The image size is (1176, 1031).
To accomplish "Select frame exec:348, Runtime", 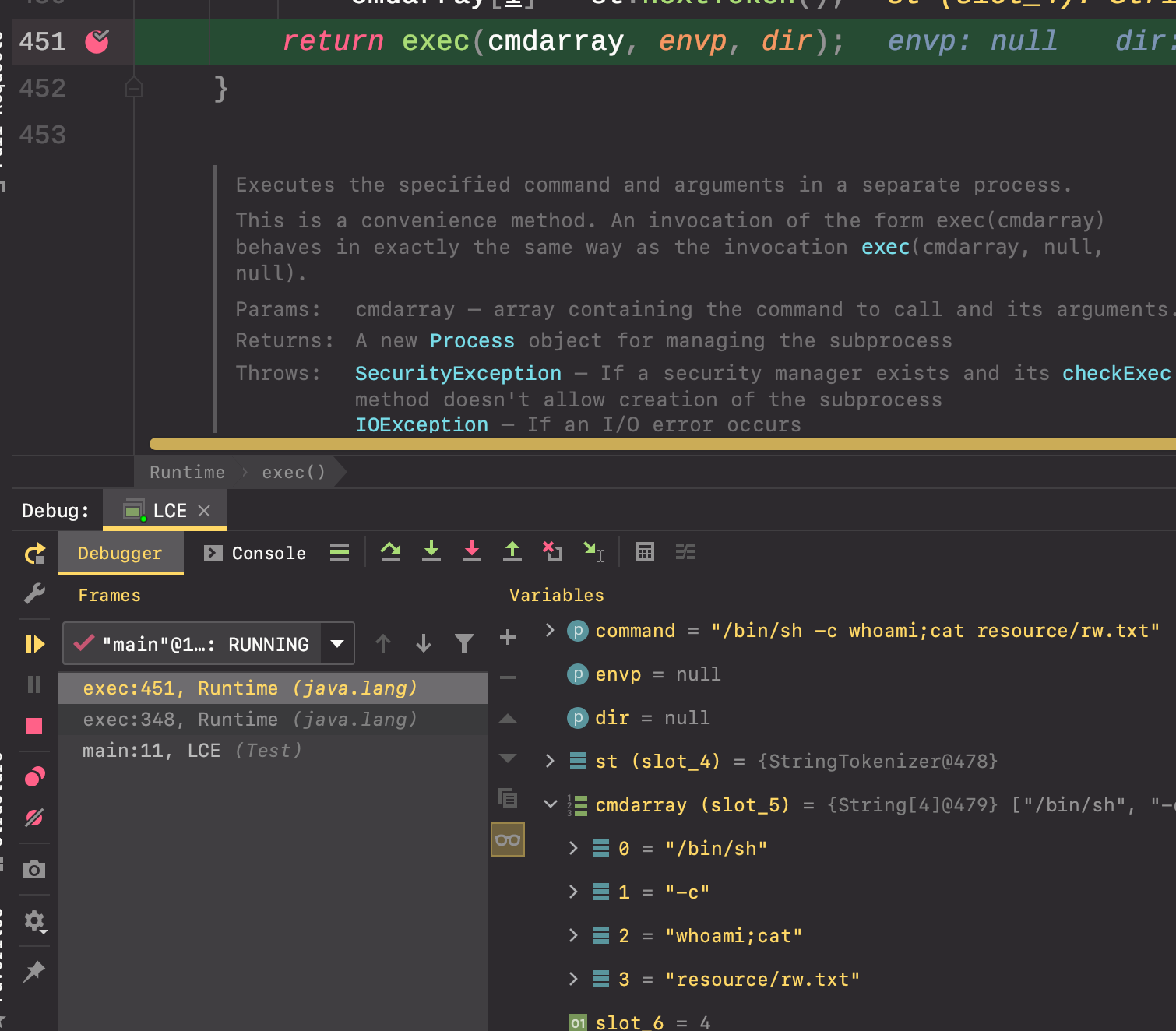I will pos(273,720).
